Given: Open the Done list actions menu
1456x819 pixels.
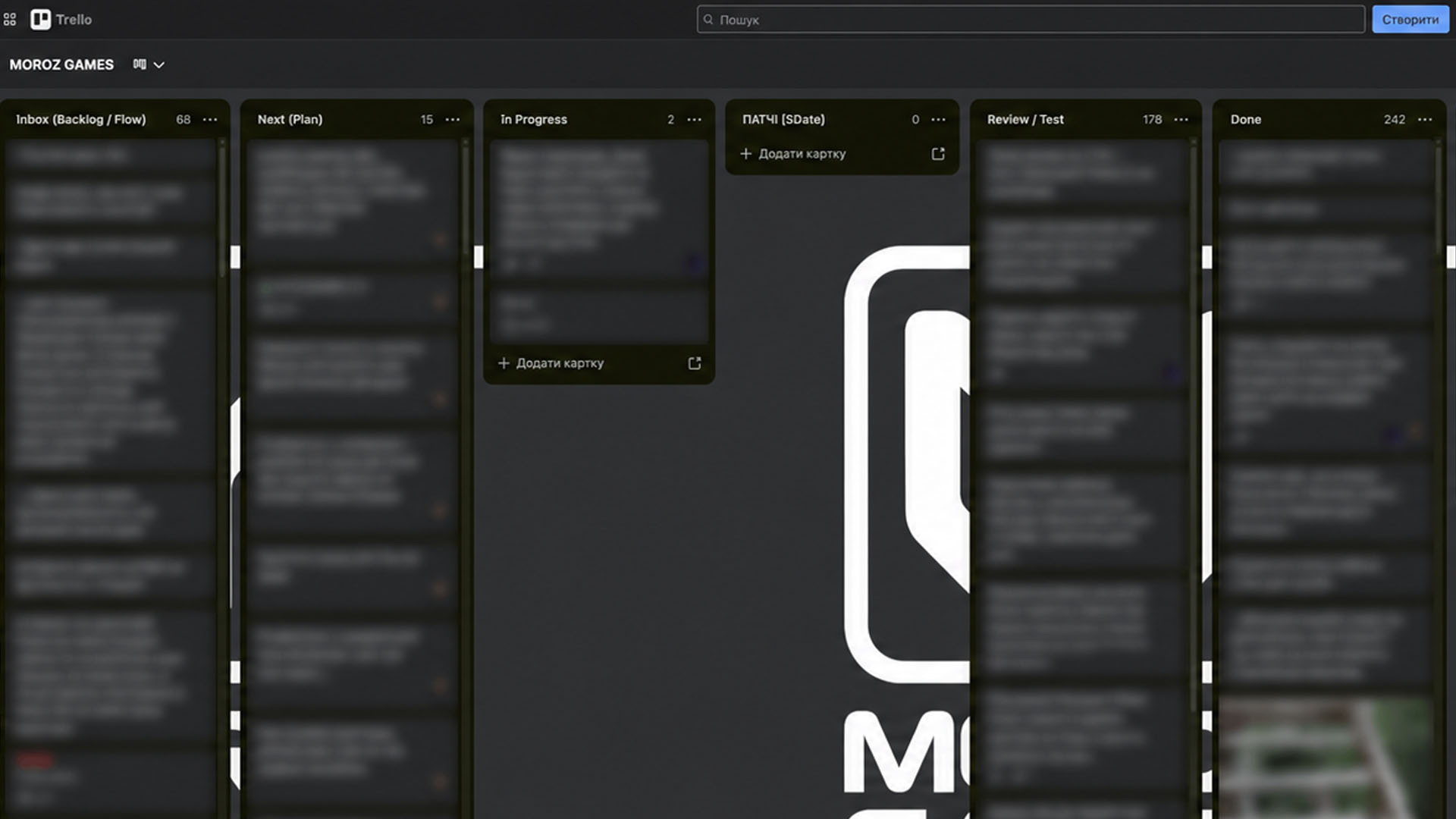Looking at the screenshot, I should pyautogui.click(x=1425, y=120).
